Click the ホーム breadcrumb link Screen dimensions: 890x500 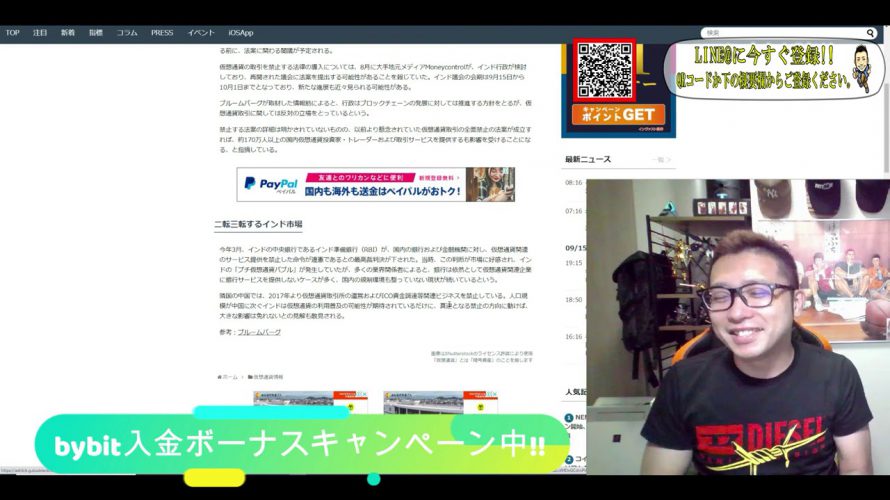[228, 377]
